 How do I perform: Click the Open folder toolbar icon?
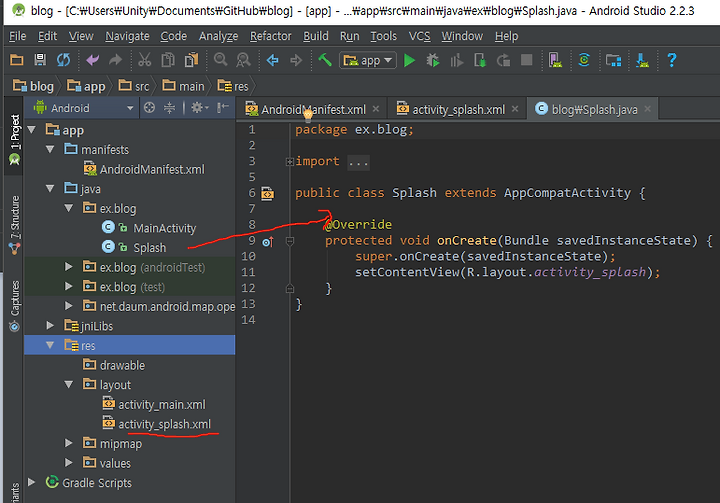click(17, 60)
